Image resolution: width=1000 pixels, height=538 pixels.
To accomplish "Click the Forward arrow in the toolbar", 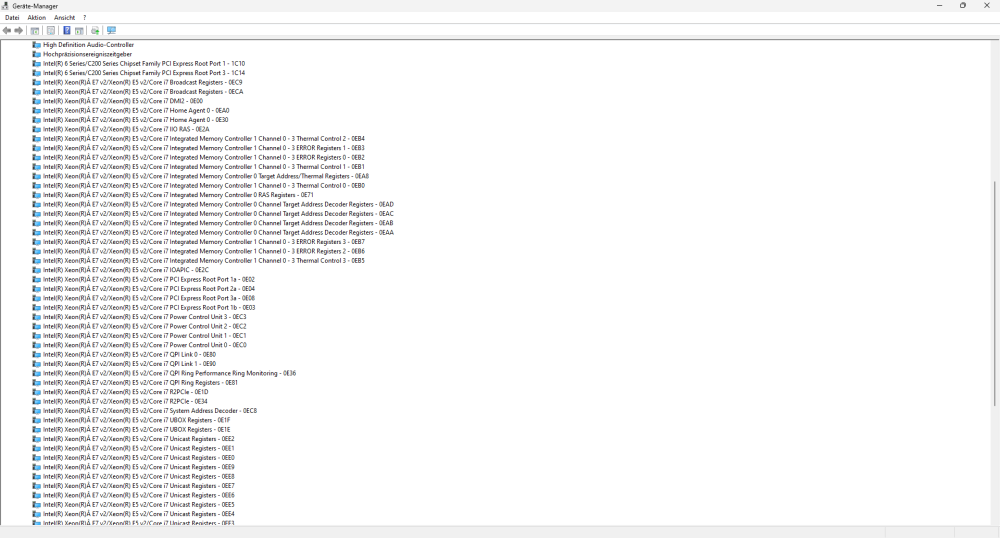I will 18,31.
